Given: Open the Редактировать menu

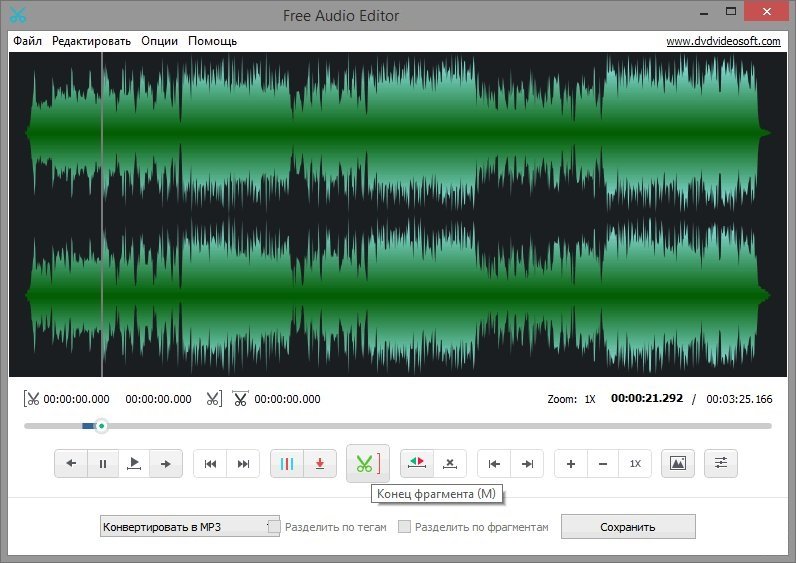Looking at the screenshot, I should pos(91,41).
